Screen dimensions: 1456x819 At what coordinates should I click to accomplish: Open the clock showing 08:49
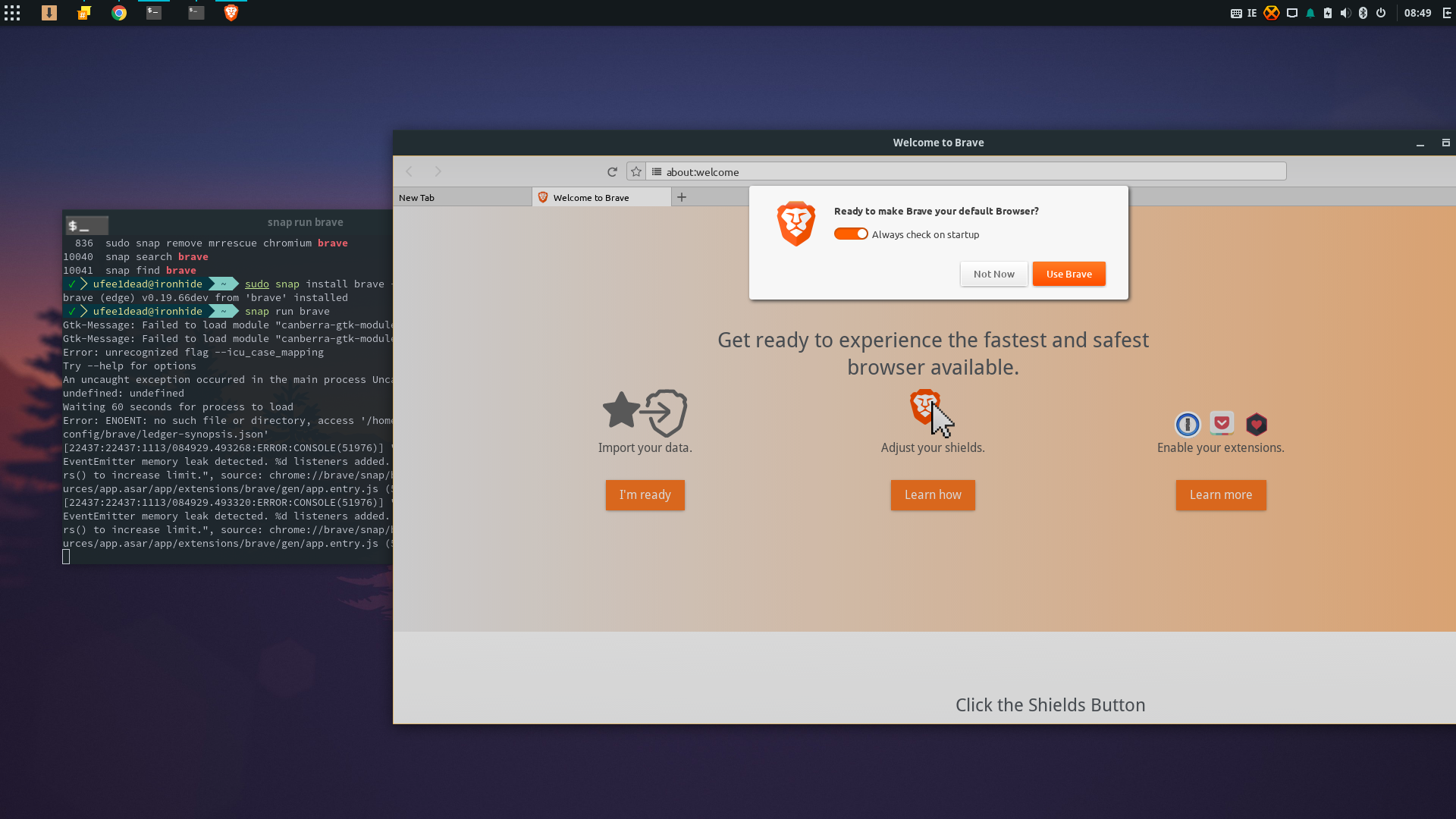click(x=1417, y=13)
